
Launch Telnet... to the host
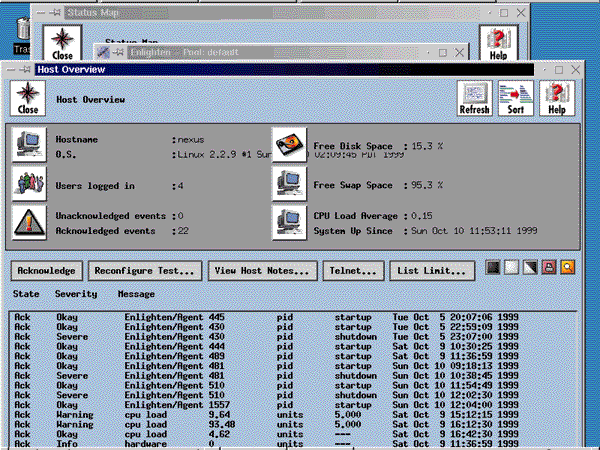(x=353, y=271)
